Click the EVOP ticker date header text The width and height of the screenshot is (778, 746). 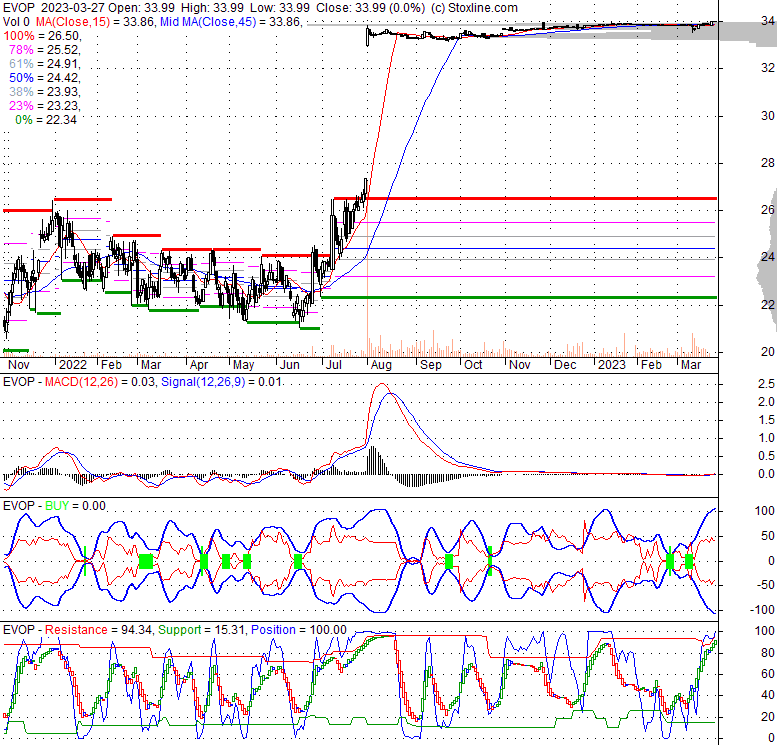coord(53,8)
